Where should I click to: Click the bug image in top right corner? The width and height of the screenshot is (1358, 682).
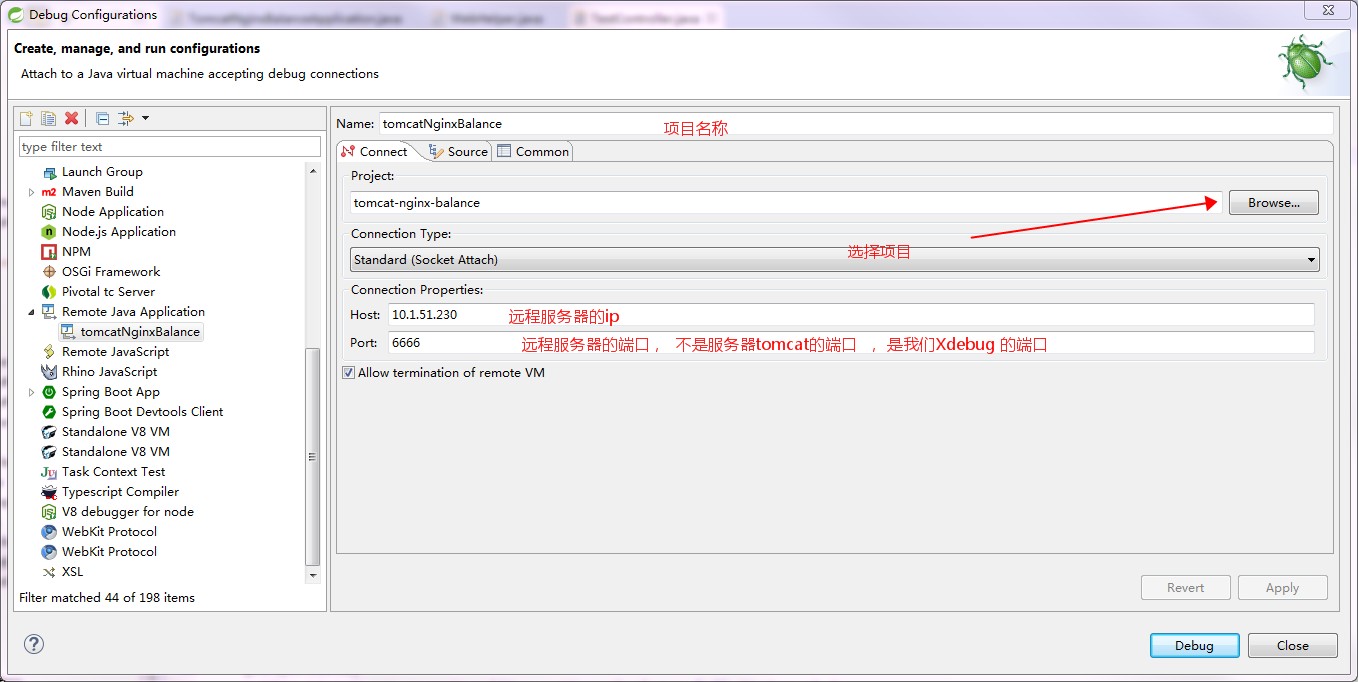click(x=1307, y=60)
